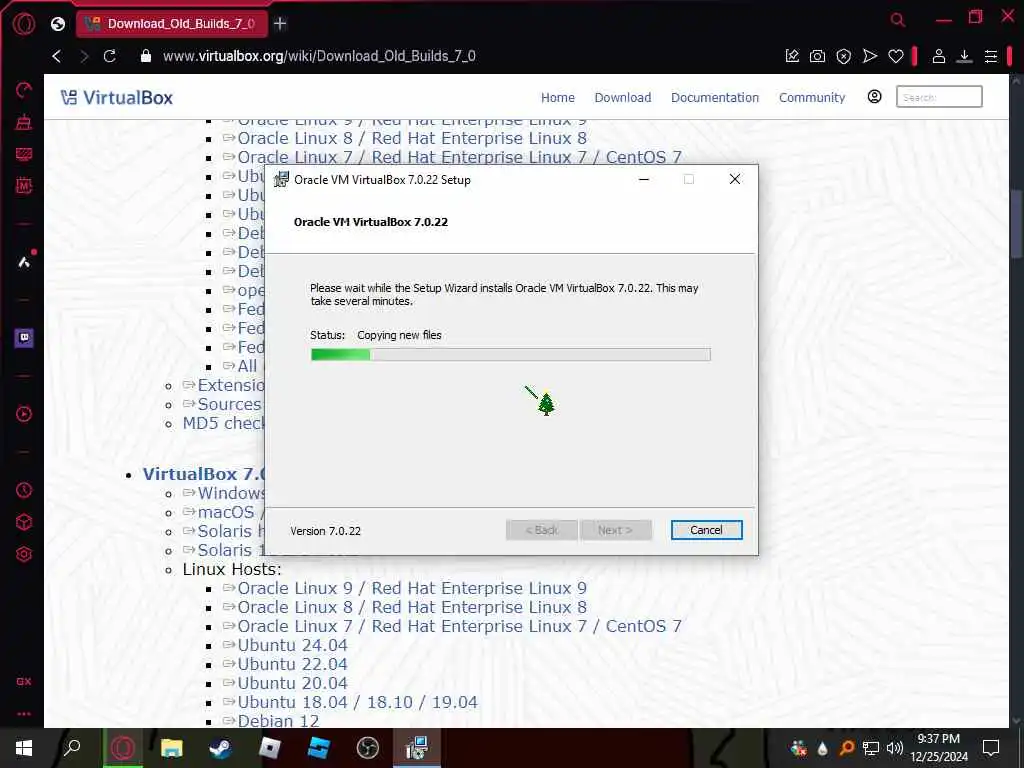The height and width of the screenshot is (768, 1024).
Task: Open a new tab with plus button
Action: coord(280,24)
